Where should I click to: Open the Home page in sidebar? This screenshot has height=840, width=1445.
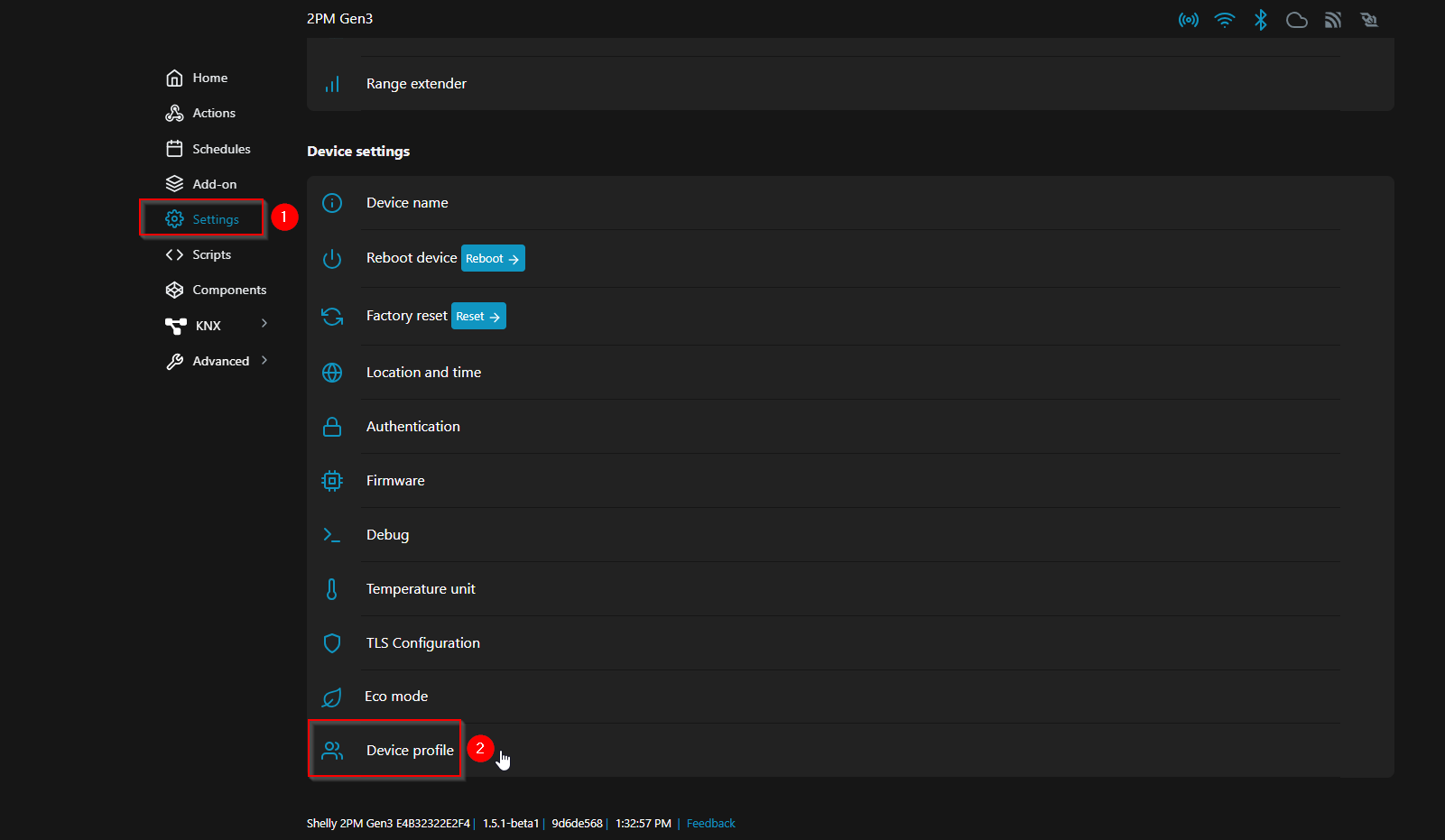(x=209, y=78)
